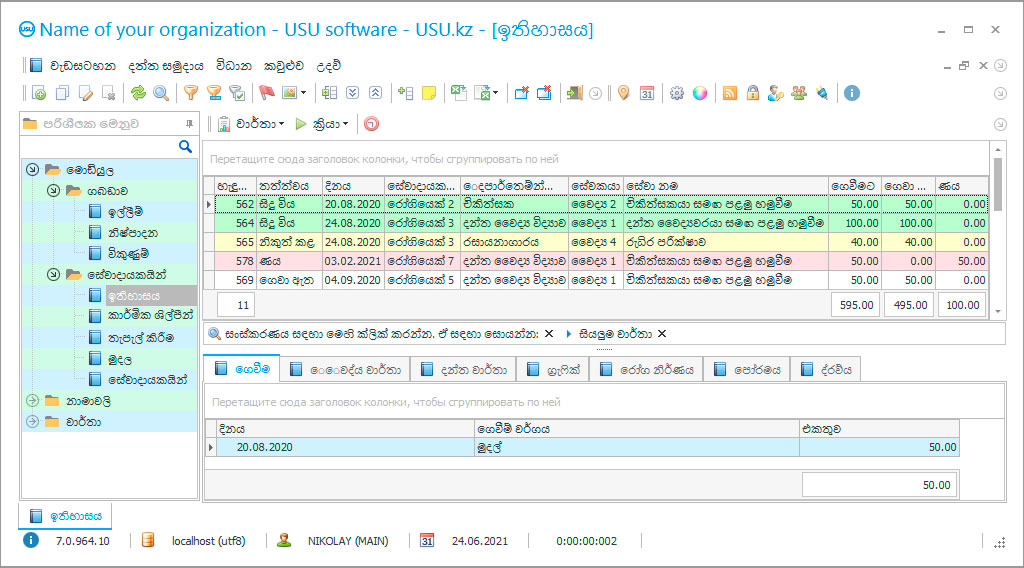This screenshot has height=568, width=1024.
Task: Click the red flag toolbar icon
Action: click(x=266, y=93)
